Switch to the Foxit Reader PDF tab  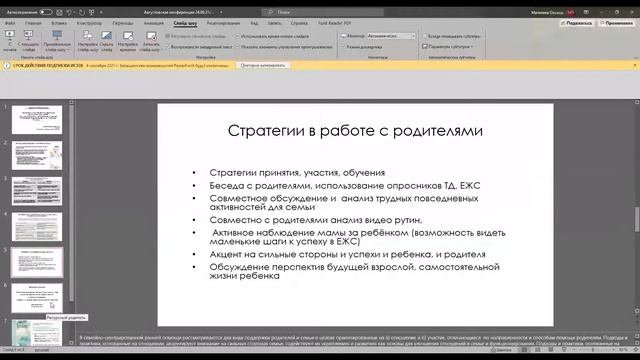click(334, 23)
